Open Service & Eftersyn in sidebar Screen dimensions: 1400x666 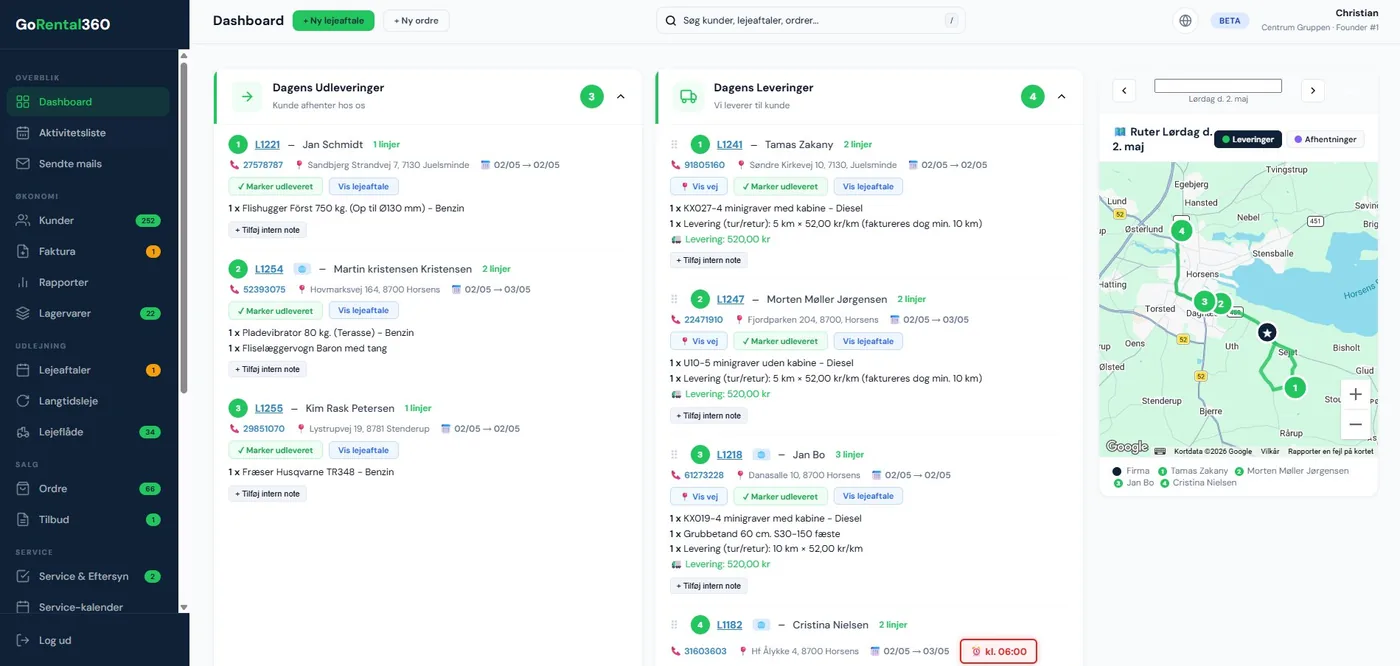click(88, 576)
